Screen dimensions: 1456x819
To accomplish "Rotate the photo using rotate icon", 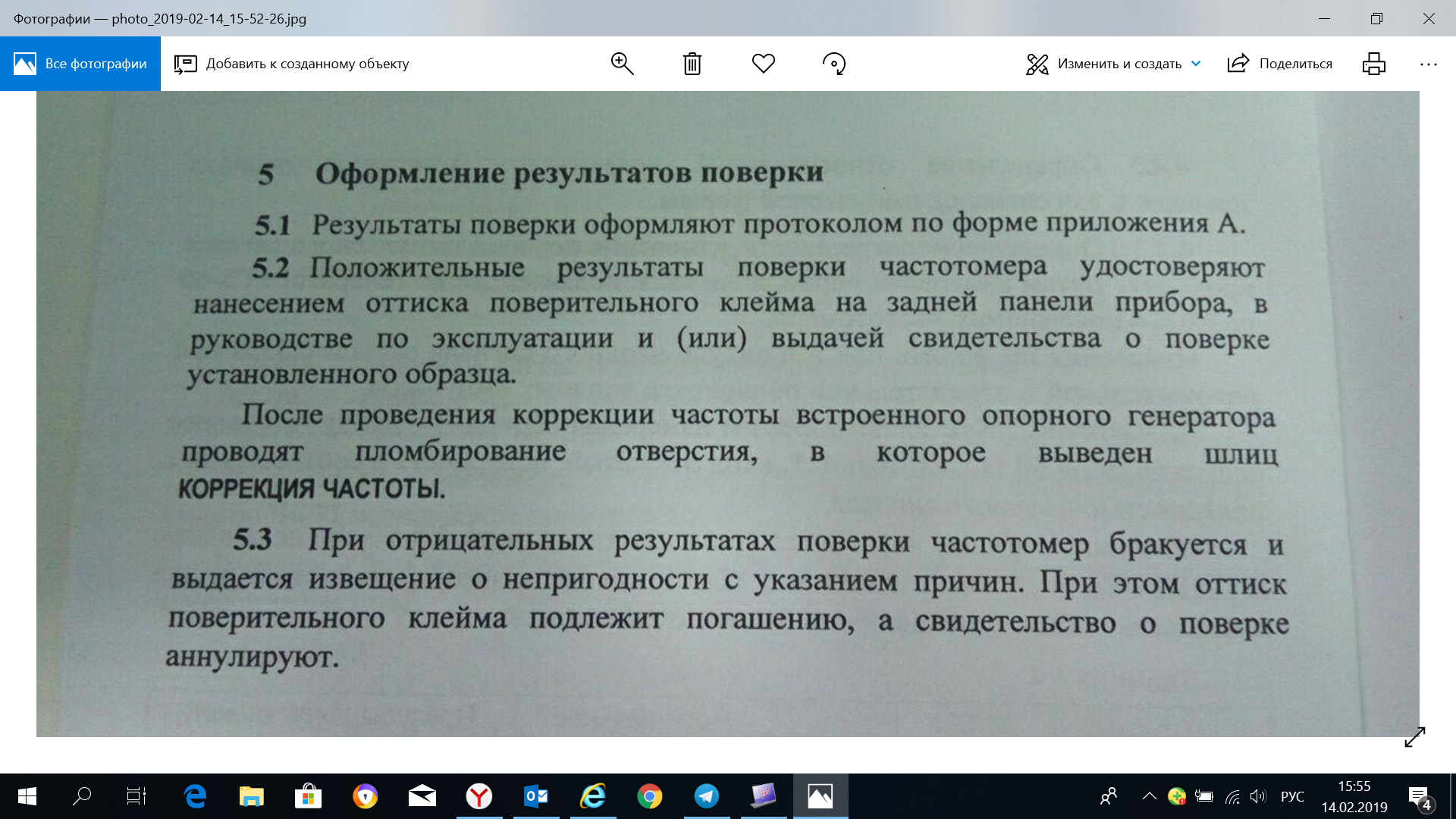I will (834, 64).
